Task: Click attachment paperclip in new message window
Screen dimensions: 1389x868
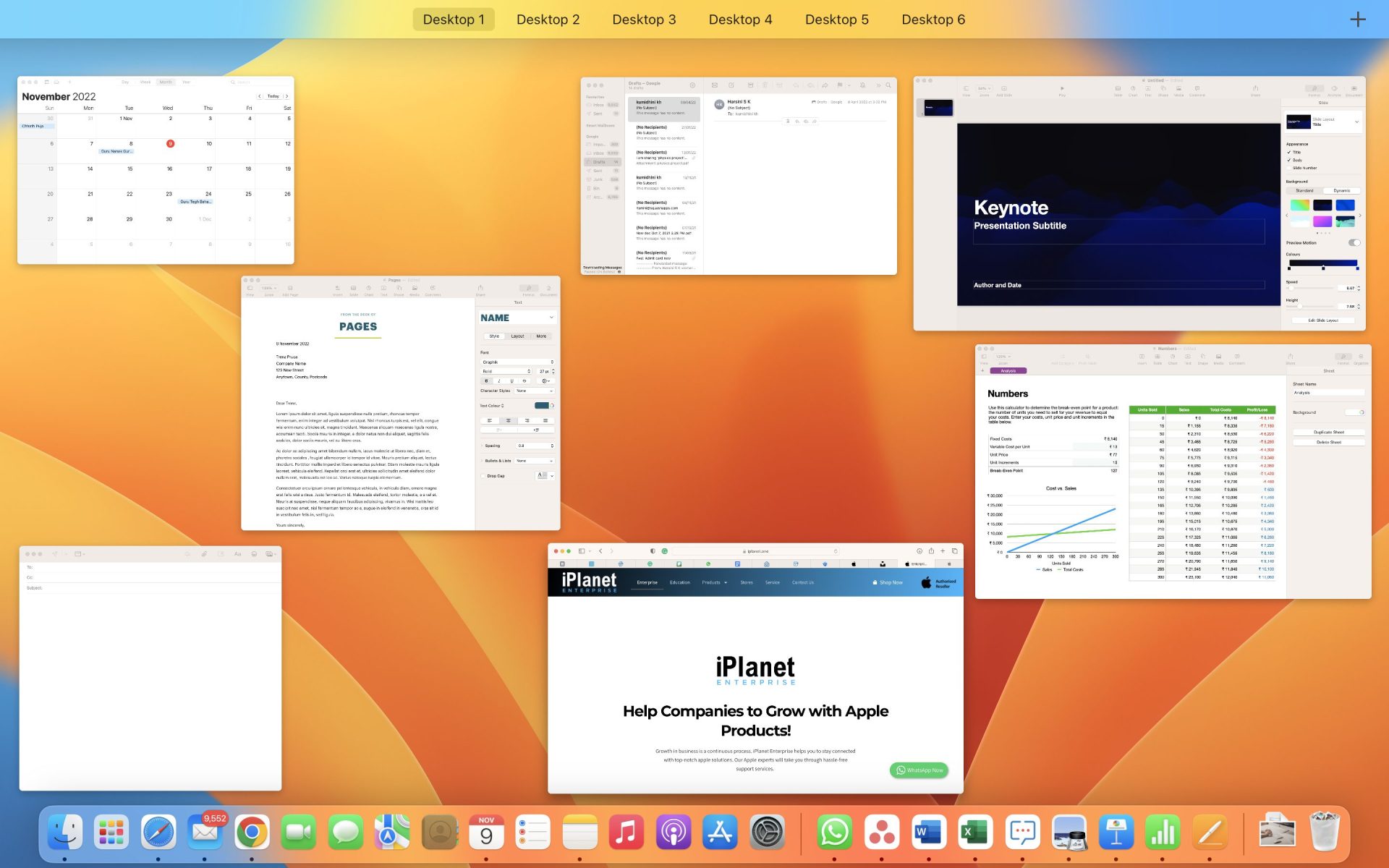Action: [x=204, y=554]
